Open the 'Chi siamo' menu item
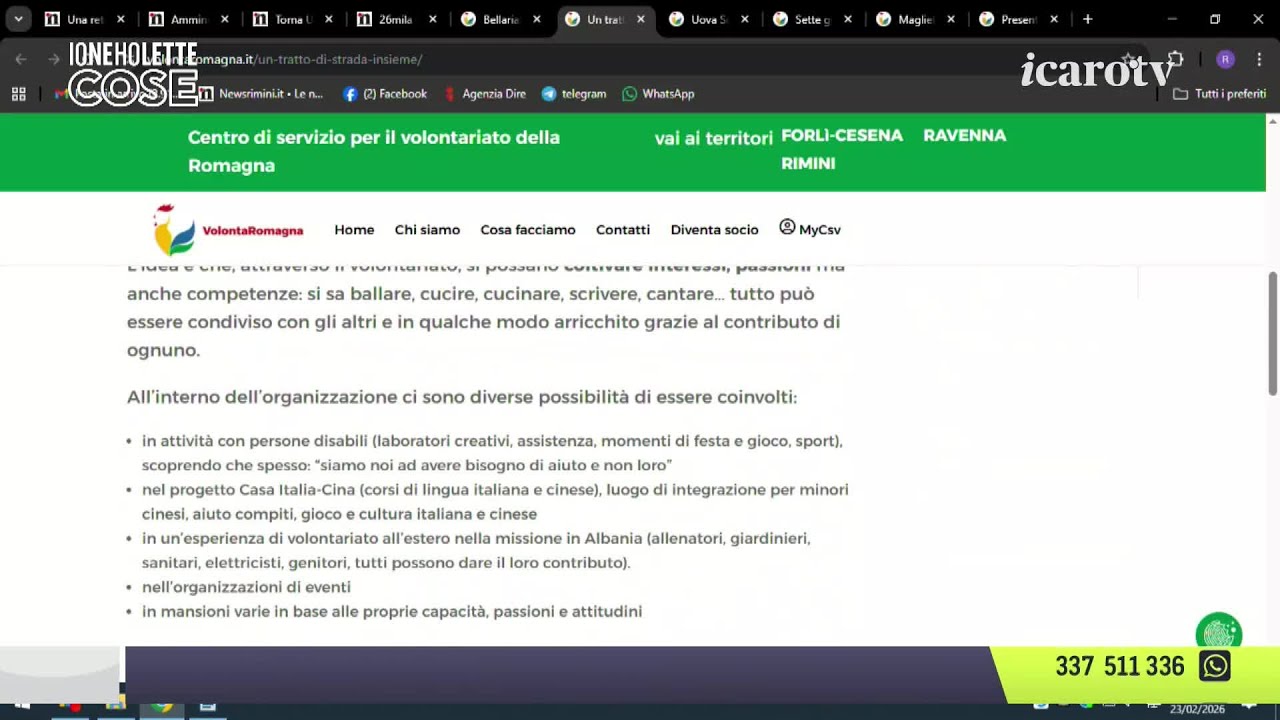This screenshot has height=720, width=1280. coord(427,230)
